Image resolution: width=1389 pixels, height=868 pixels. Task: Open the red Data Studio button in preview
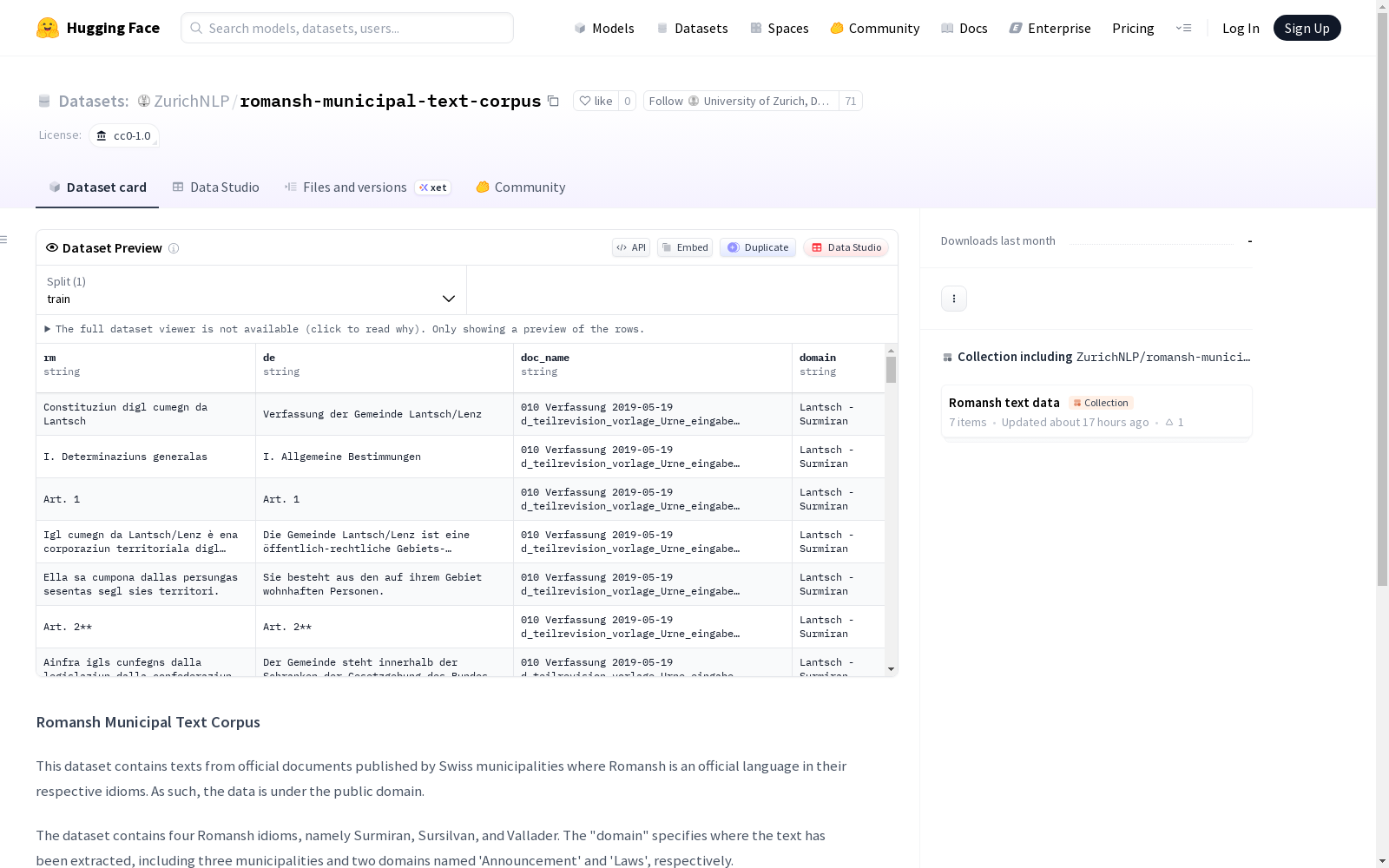coord(846,247)
